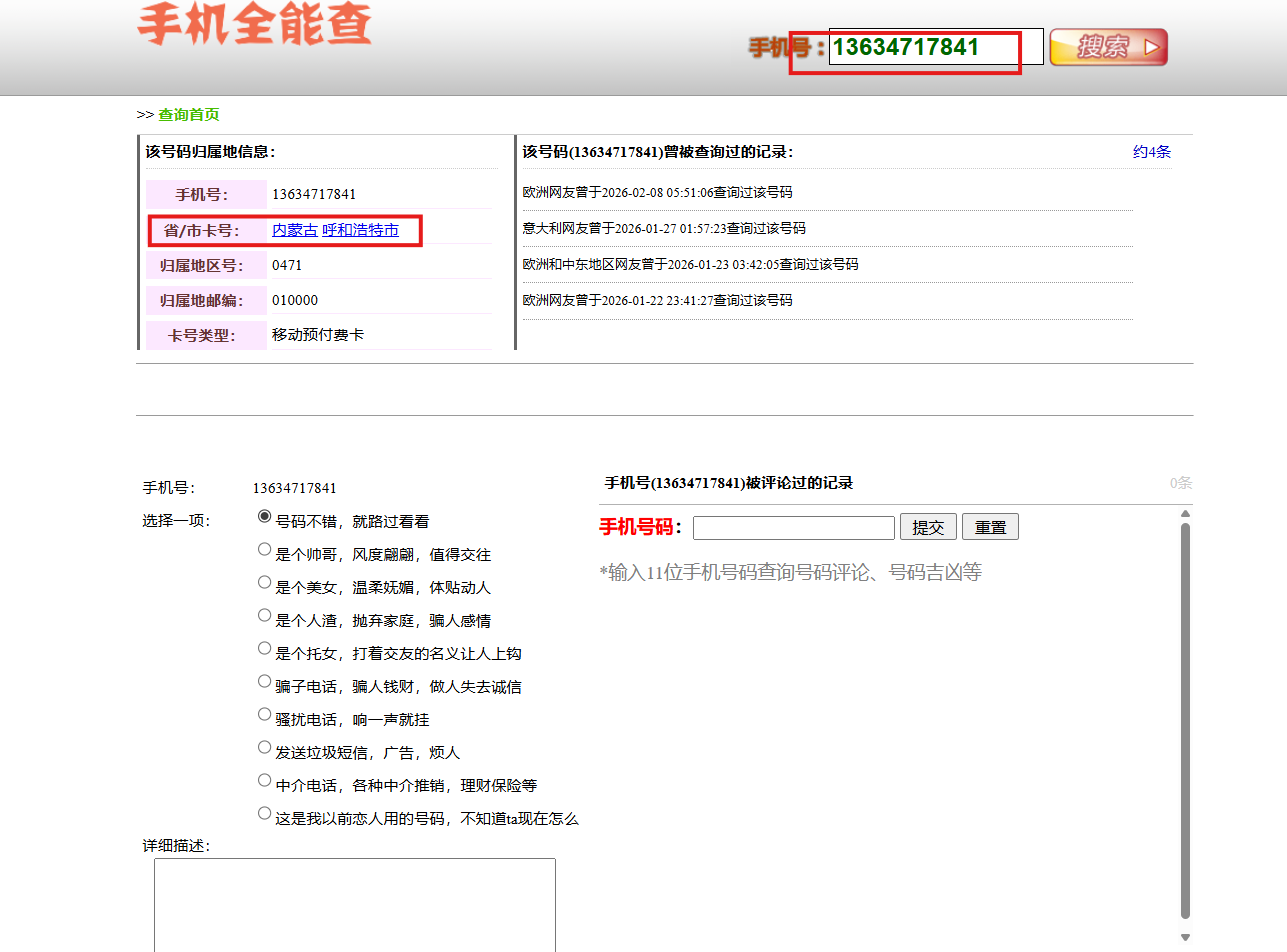
Task: Select the 骚扰电话 radio option
Action: click(x=264, y=714)
